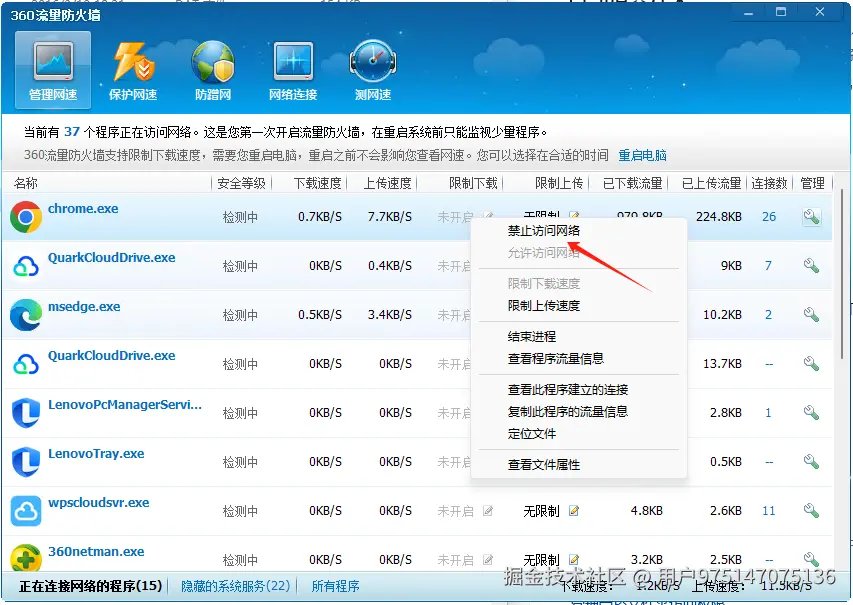Edit download limit pencil for wpscloudsvr.exe

coord(488,511)
